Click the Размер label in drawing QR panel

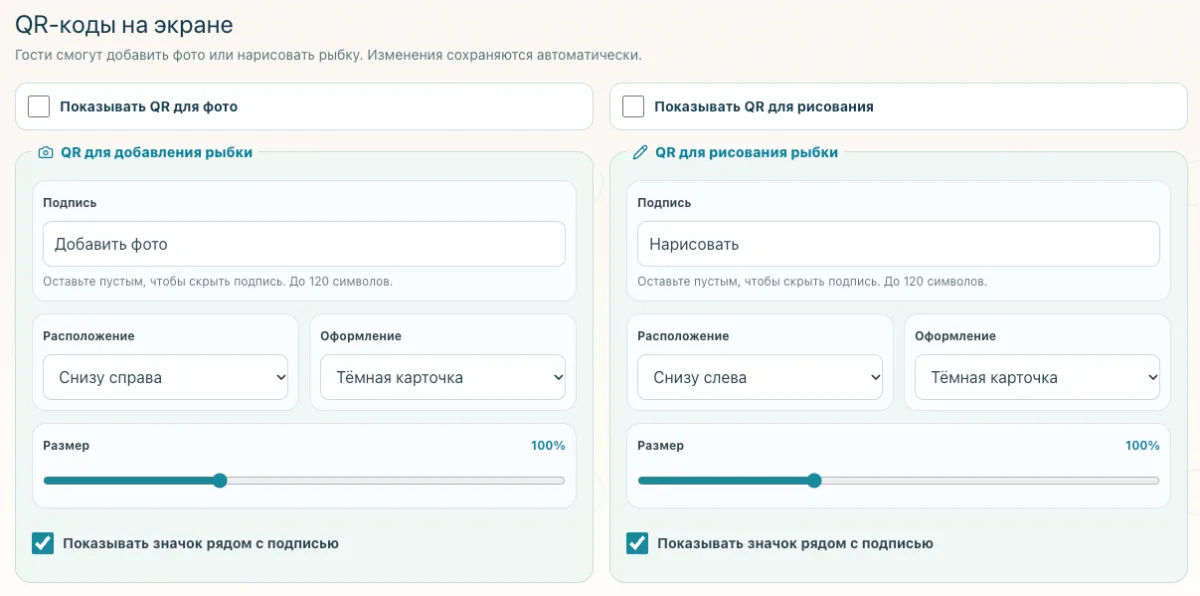[661, 445]
